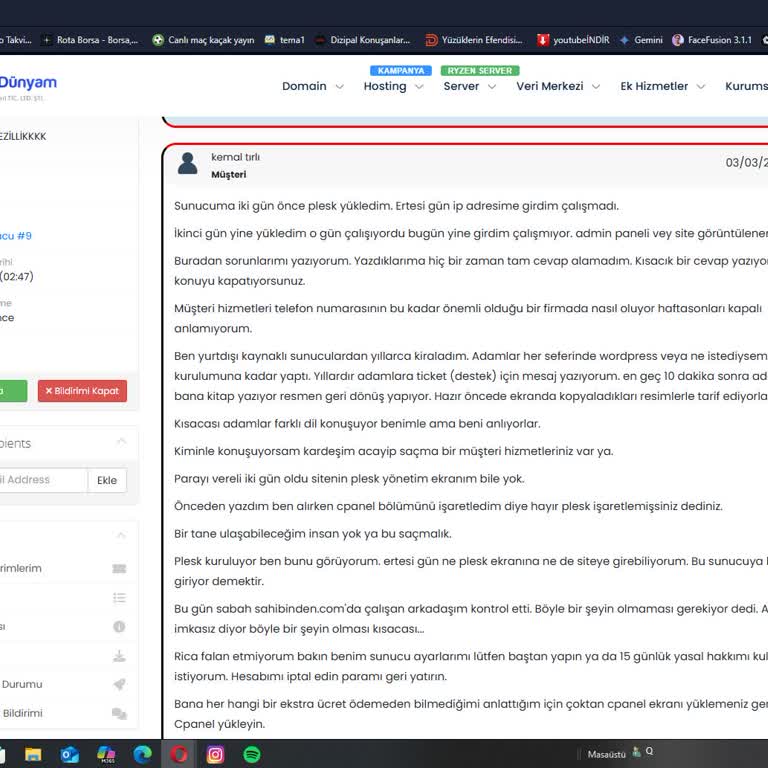Open Opera browser from the taskbar

tap(179, 754)
